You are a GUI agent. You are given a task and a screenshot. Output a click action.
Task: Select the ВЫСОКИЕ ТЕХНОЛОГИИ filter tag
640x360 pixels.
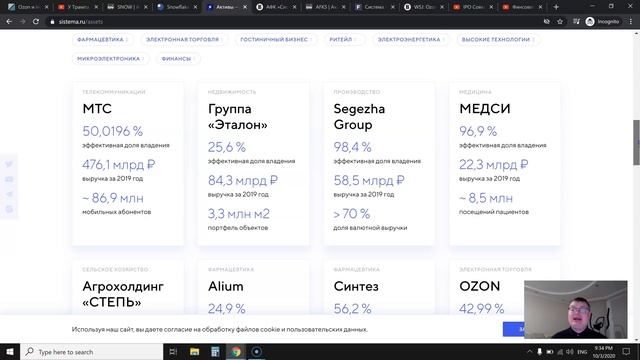tap(498, 40)
